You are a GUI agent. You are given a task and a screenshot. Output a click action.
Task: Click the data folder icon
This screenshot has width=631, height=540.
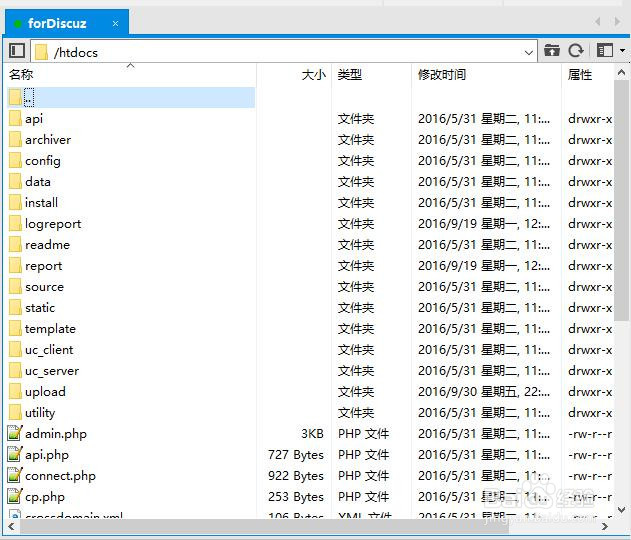point(15,181)
